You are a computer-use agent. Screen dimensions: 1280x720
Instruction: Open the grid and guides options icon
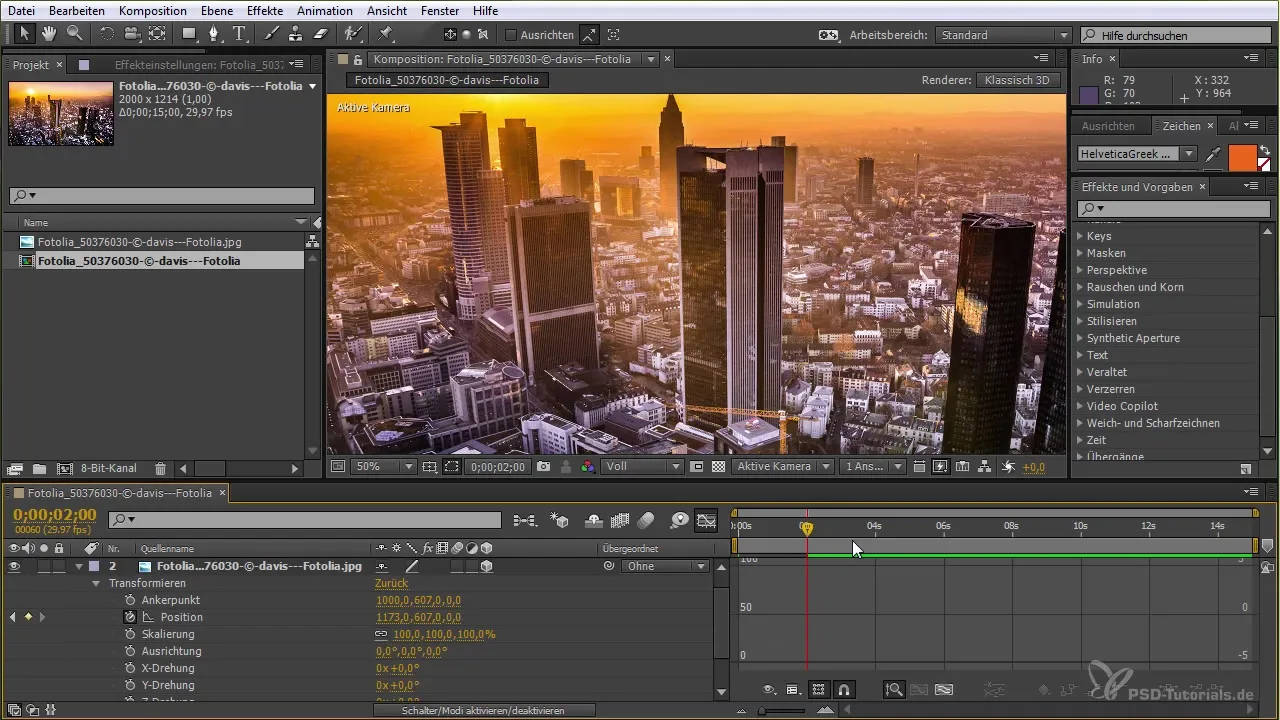(429, 466)
